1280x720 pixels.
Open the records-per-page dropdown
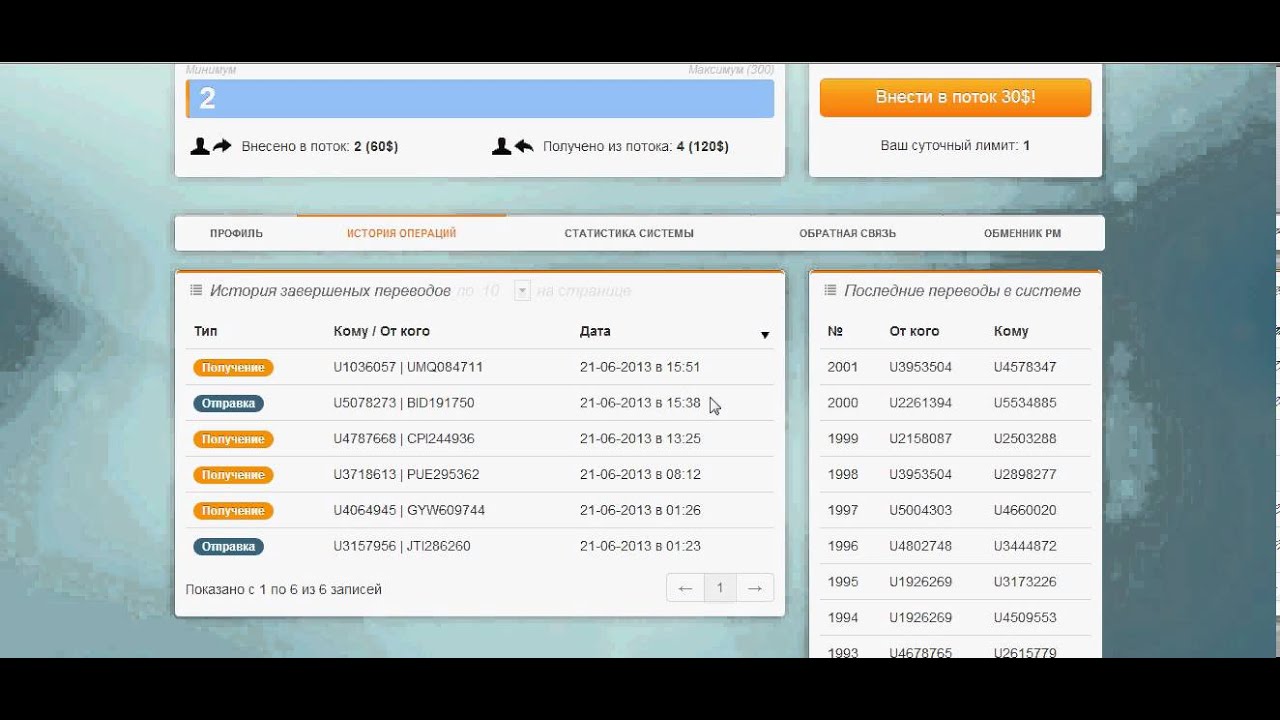pos(521,291)
